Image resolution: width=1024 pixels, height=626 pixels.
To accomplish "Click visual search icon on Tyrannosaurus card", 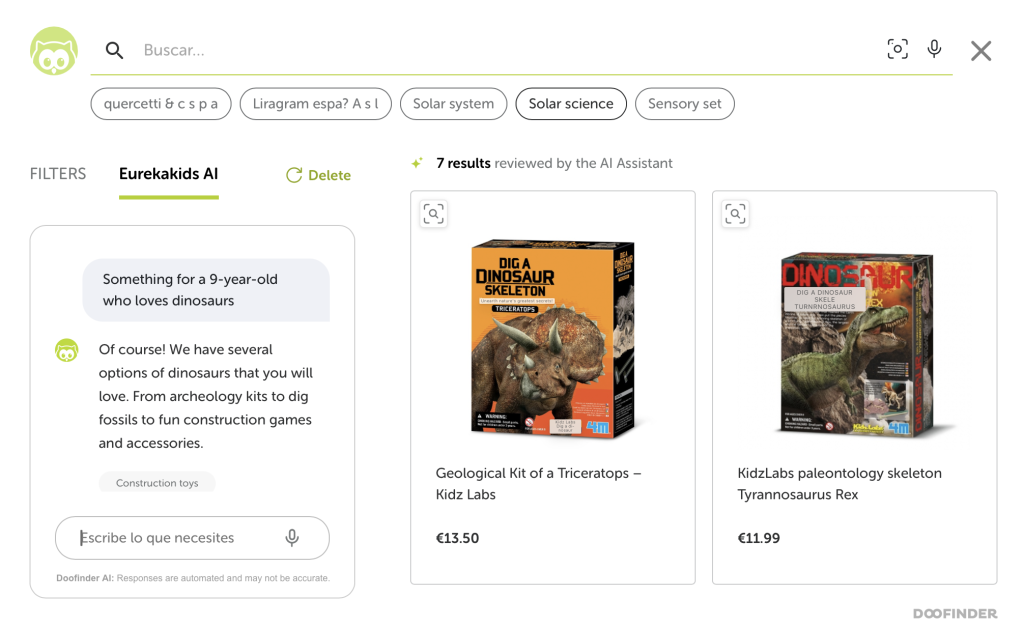I will tap(735, 213).
